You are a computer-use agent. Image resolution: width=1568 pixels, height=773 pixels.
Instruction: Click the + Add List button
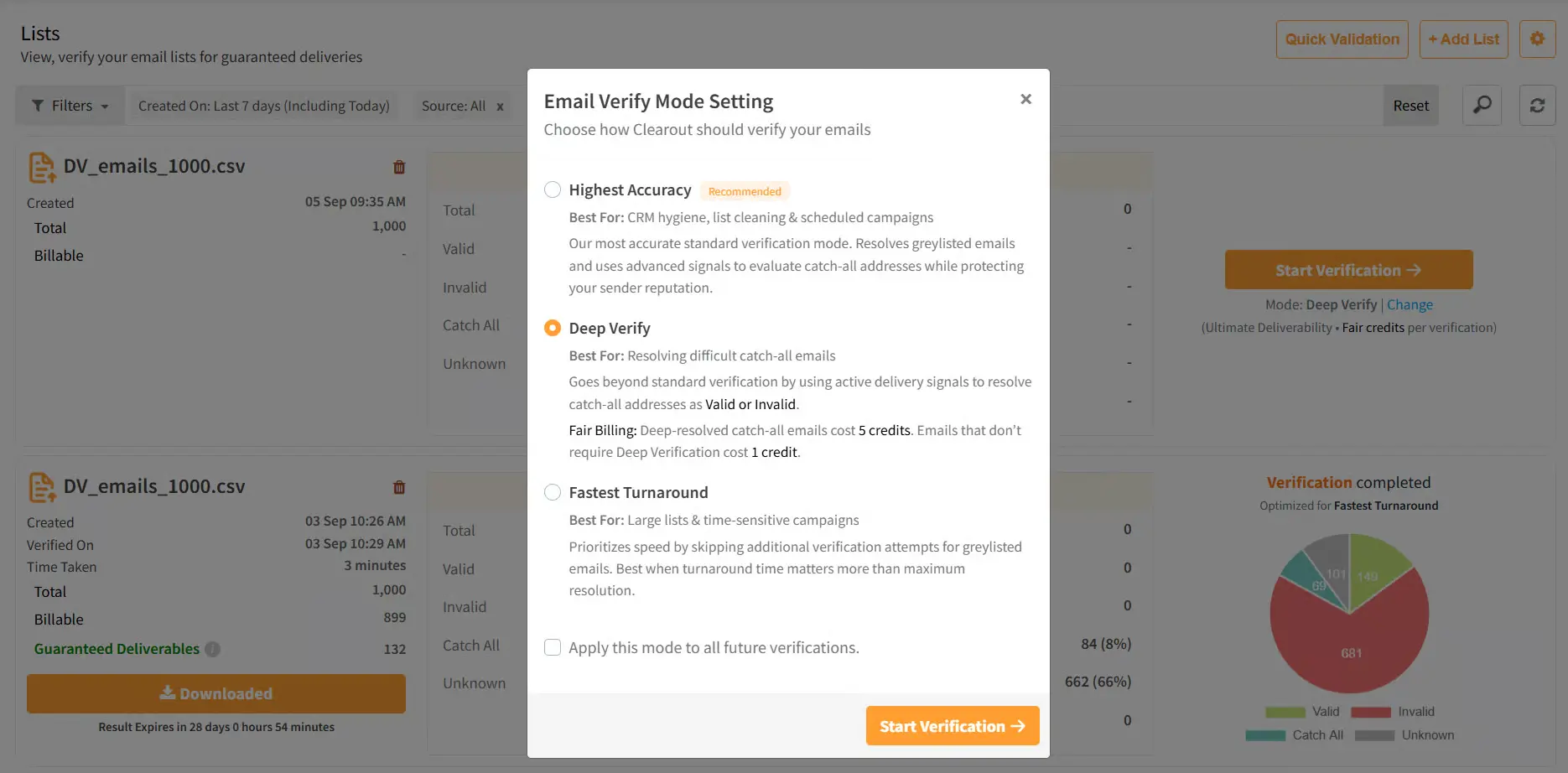click(x=1463, y=39)
